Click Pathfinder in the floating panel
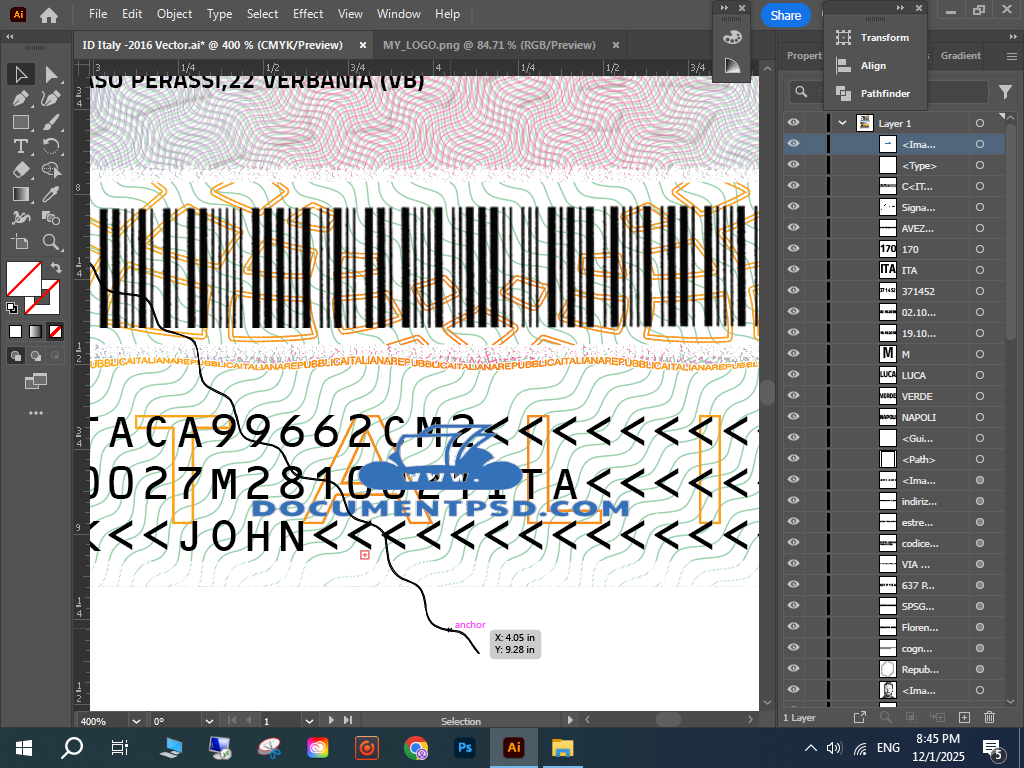The width and height of the screenshot is (1024, 768). click(x=885, y=93)
